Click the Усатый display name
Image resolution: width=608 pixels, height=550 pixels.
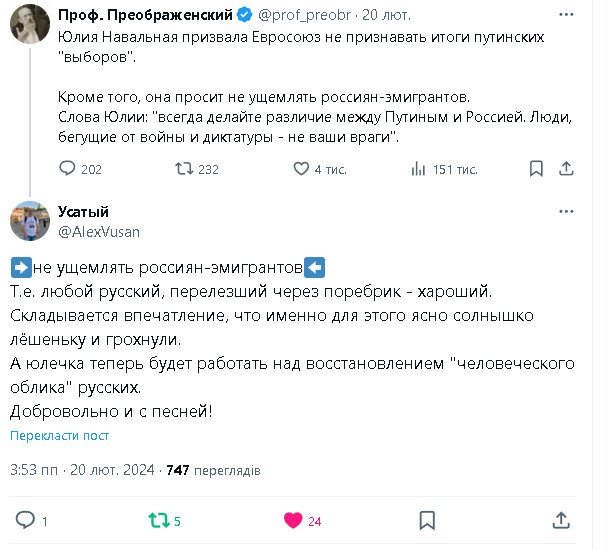tap(84, 211)
